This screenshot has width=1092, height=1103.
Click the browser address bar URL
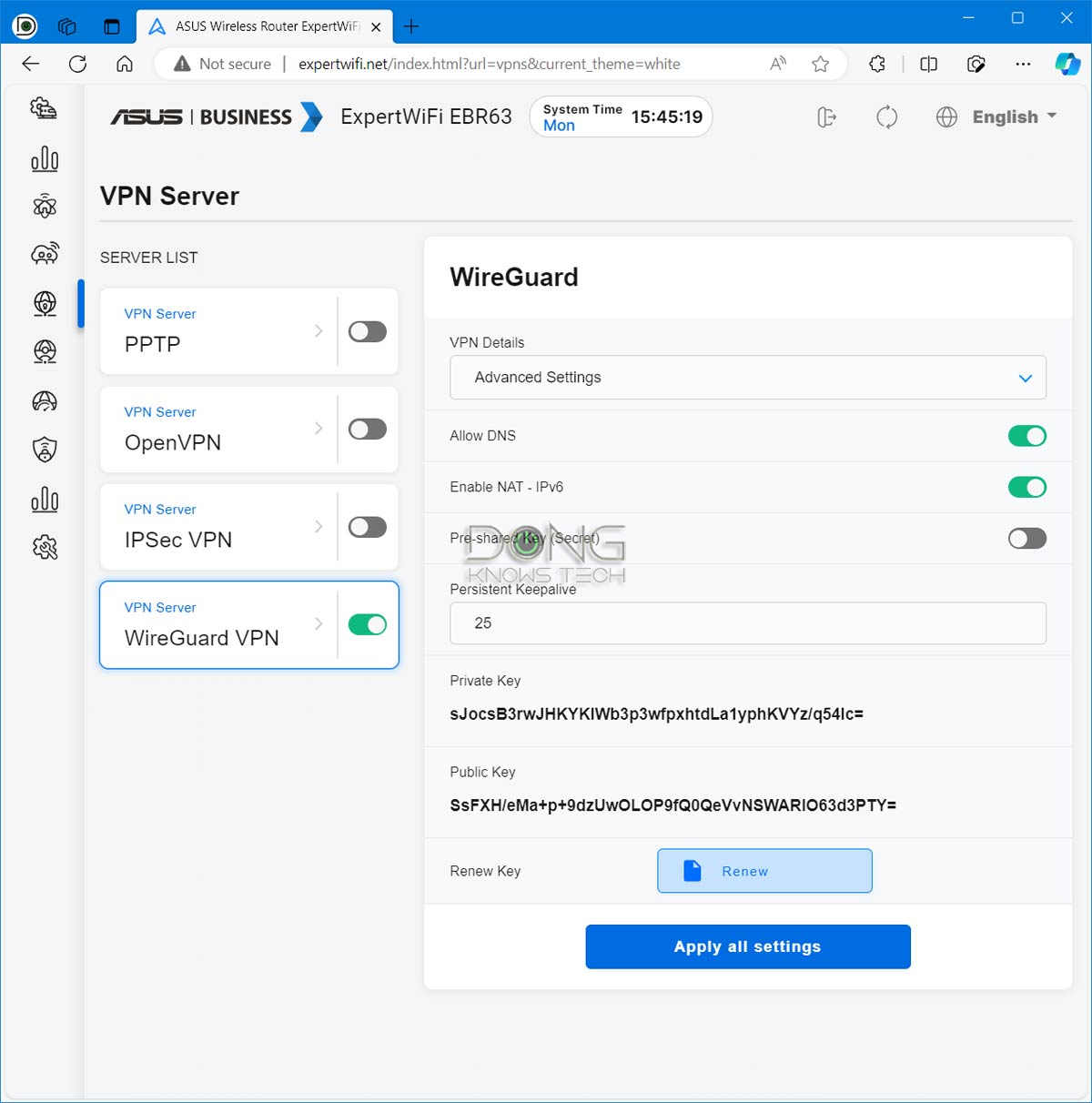click(490, 64)
